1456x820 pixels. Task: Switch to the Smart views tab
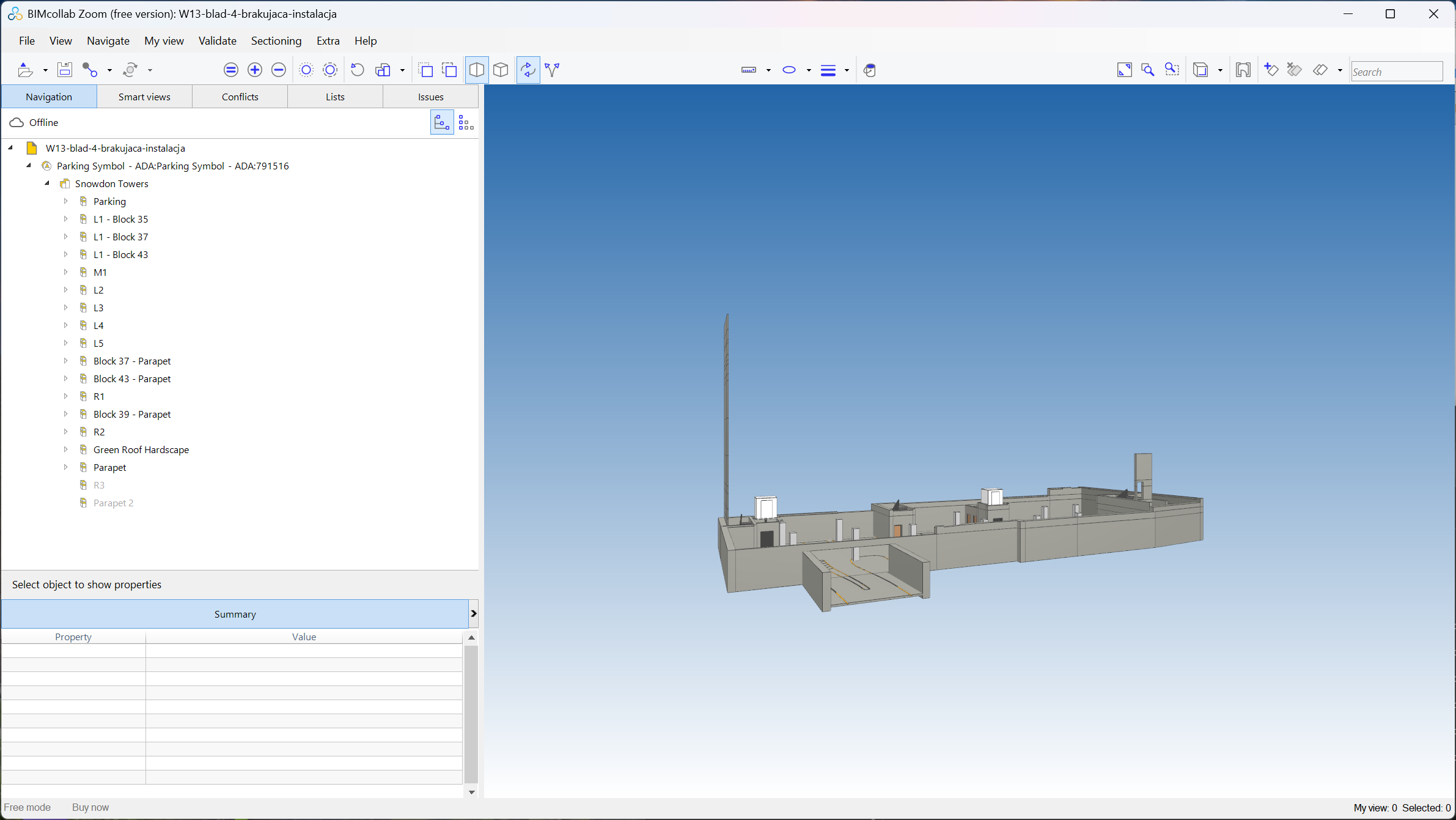click(144, 97)
